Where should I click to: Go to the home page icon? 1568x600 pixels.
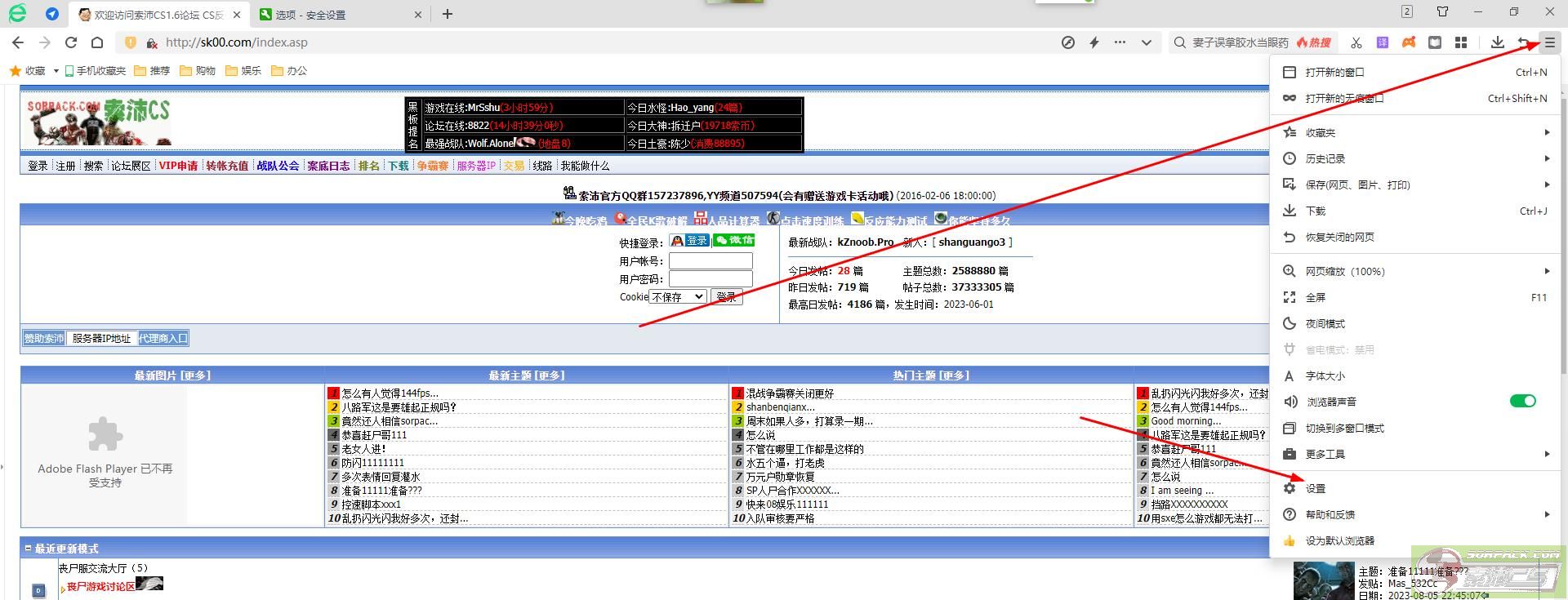pos(97,42)
